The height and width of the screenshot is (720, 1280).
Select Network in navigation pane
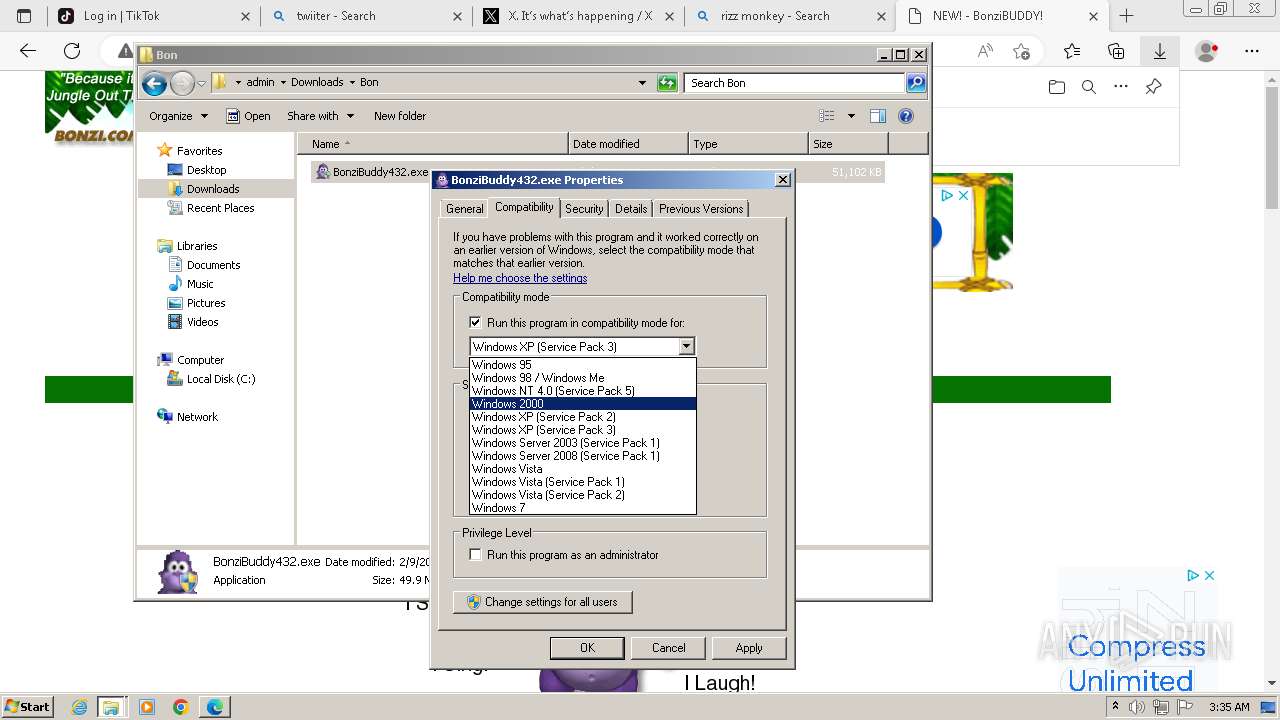click(x=197, y=417)
